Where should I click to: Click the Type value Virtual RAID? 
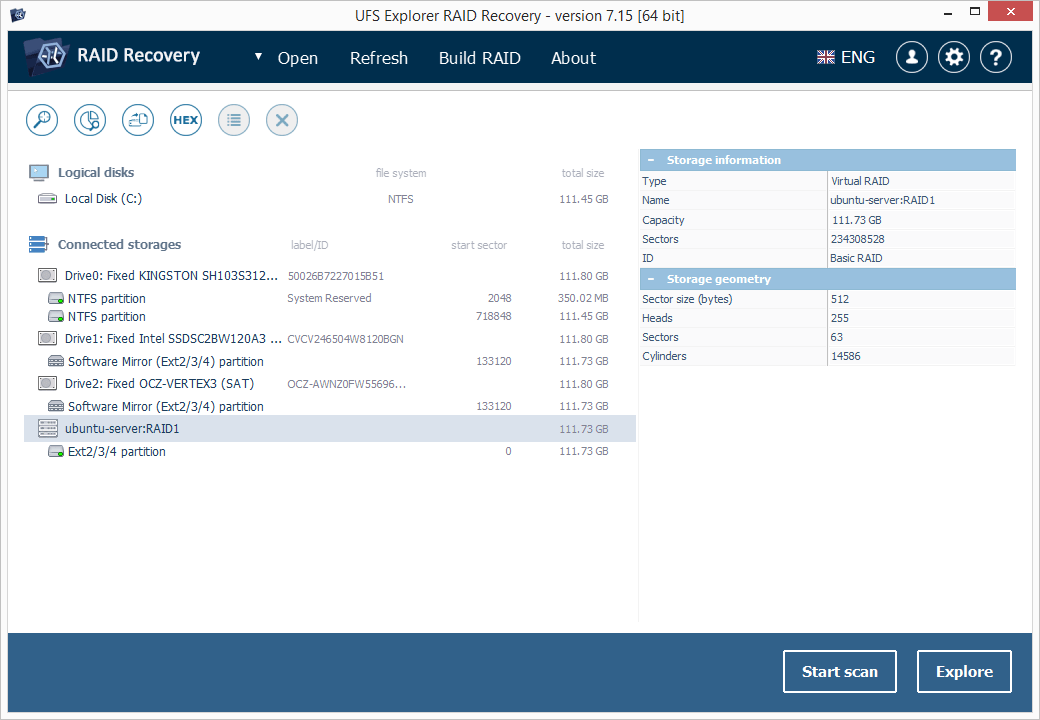(x=860, y=181)
